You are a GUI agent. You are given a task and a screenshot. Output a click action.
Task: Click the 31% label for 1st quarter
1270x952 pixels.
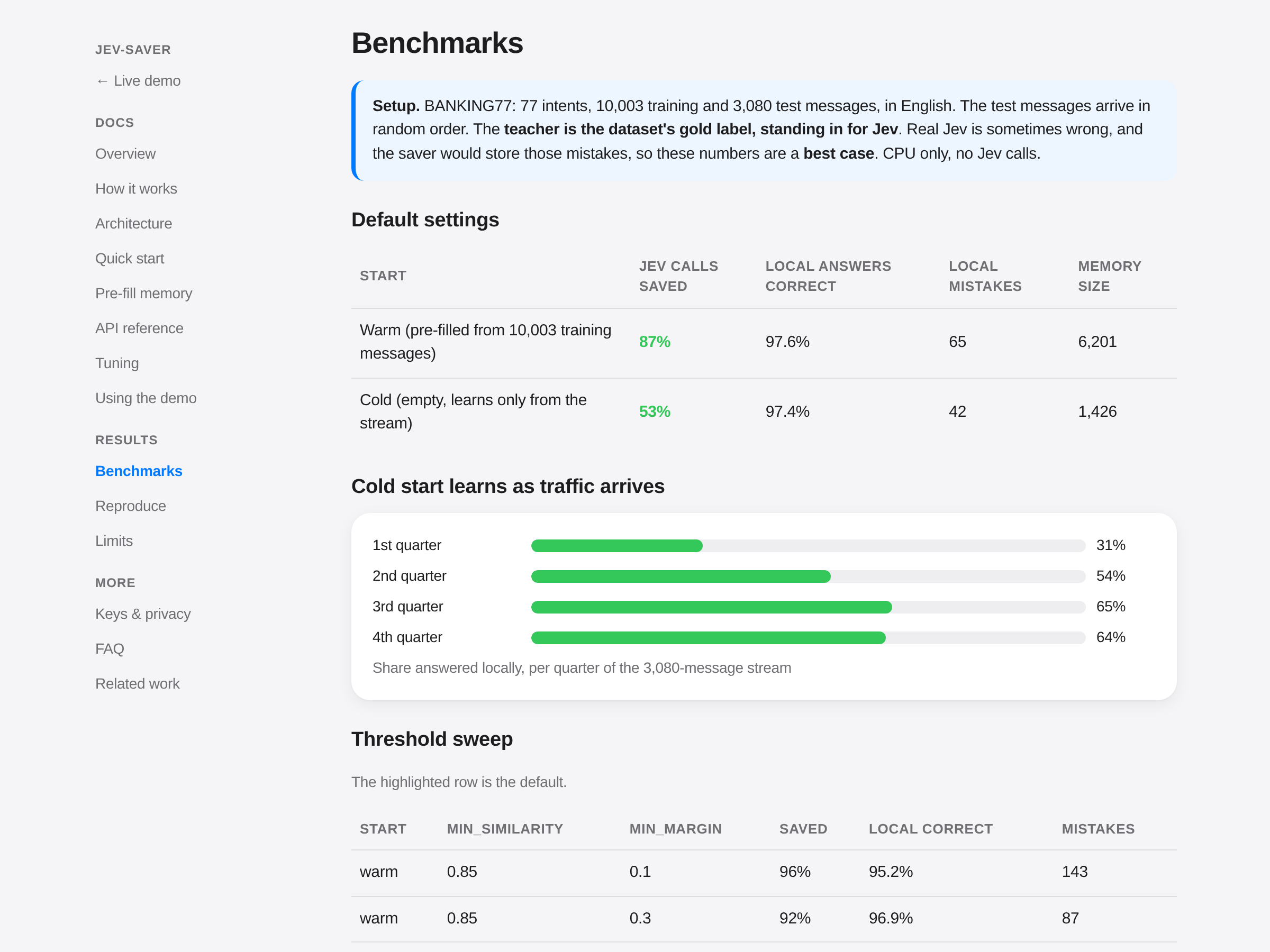1110,546
